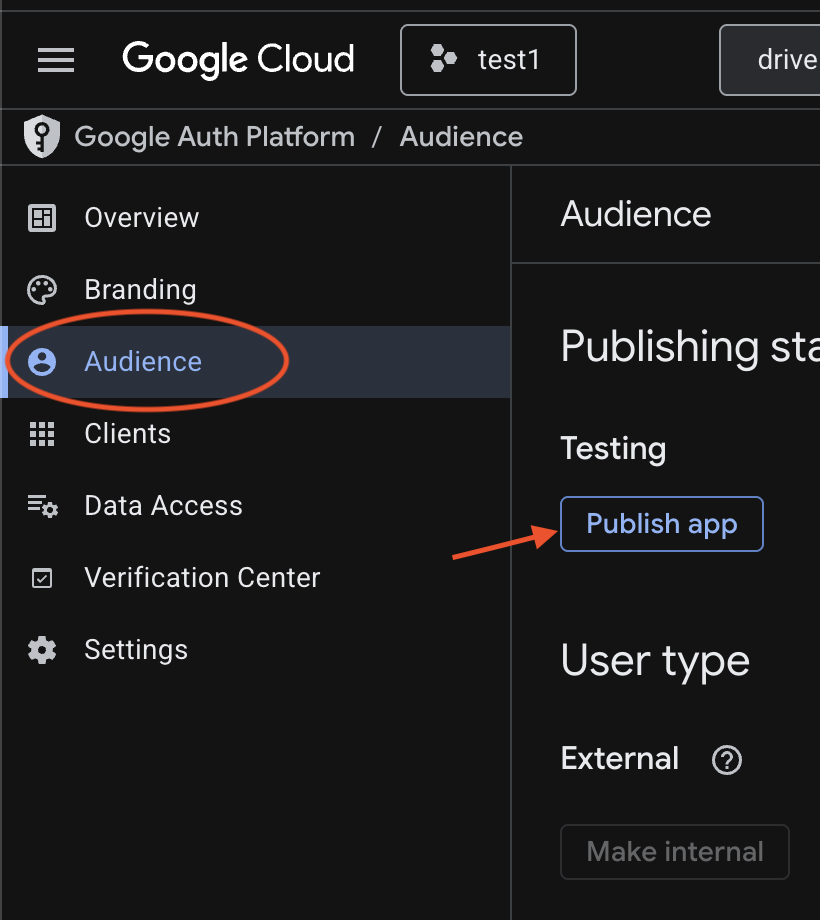Screen dimensions: 820x920
Task: Click the Data Access list icon
Action: coord(41,505)
